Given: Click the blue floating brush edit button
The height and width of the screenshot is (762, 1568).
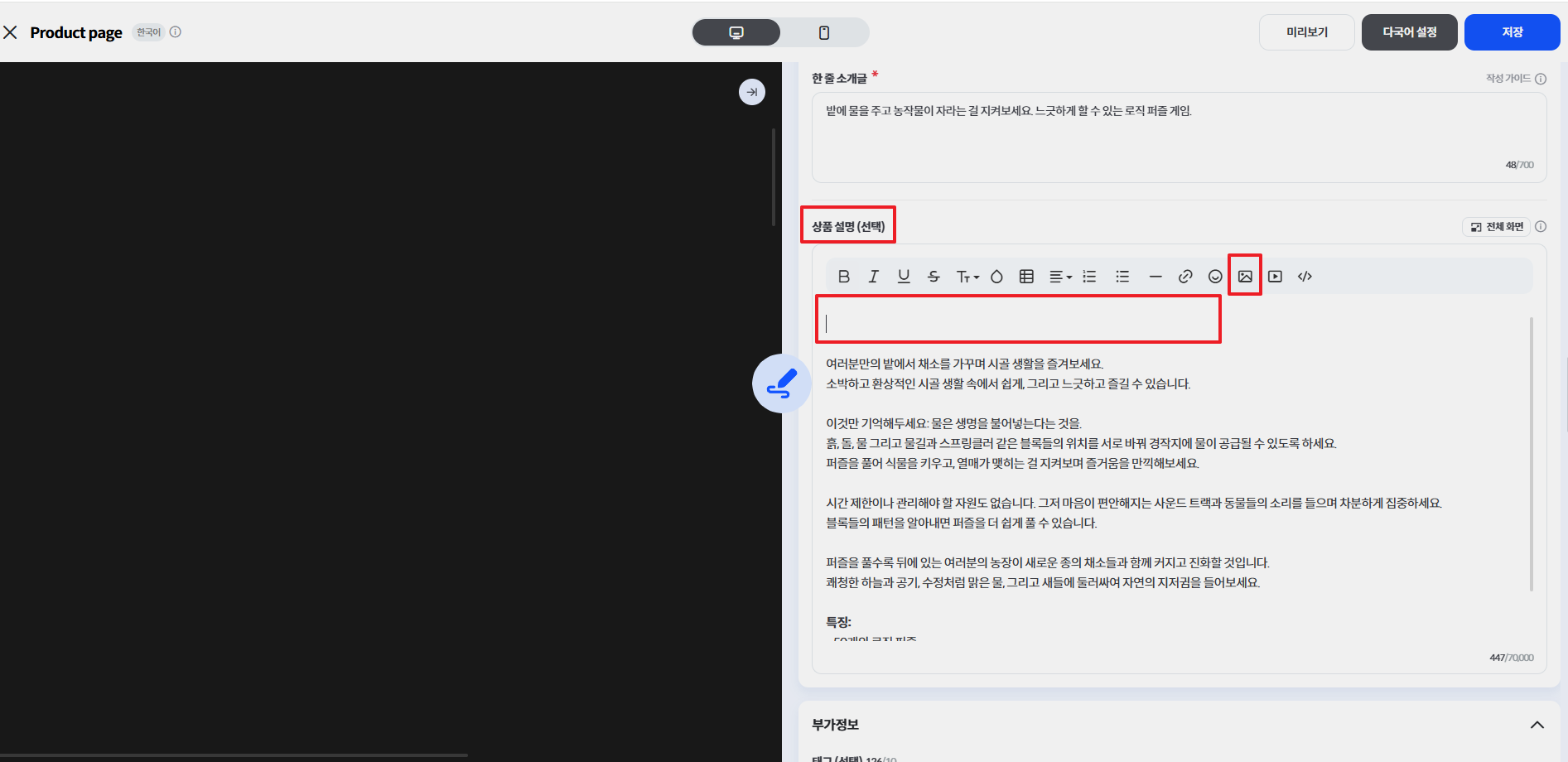Looking at the screenshot, I should point(781,383).
